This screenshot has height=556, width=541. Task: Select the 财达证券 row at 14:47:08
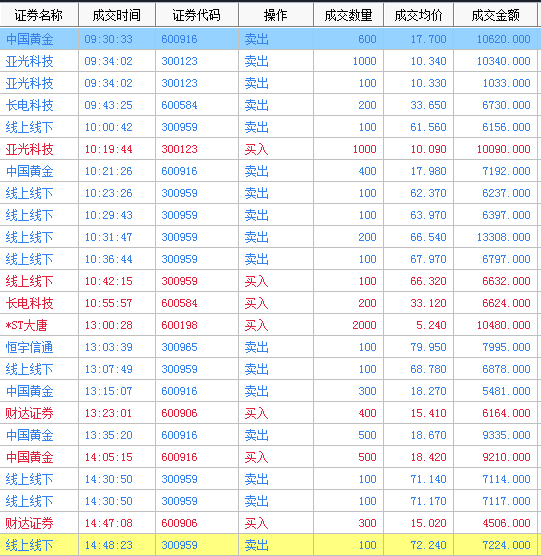pos(269,523)
